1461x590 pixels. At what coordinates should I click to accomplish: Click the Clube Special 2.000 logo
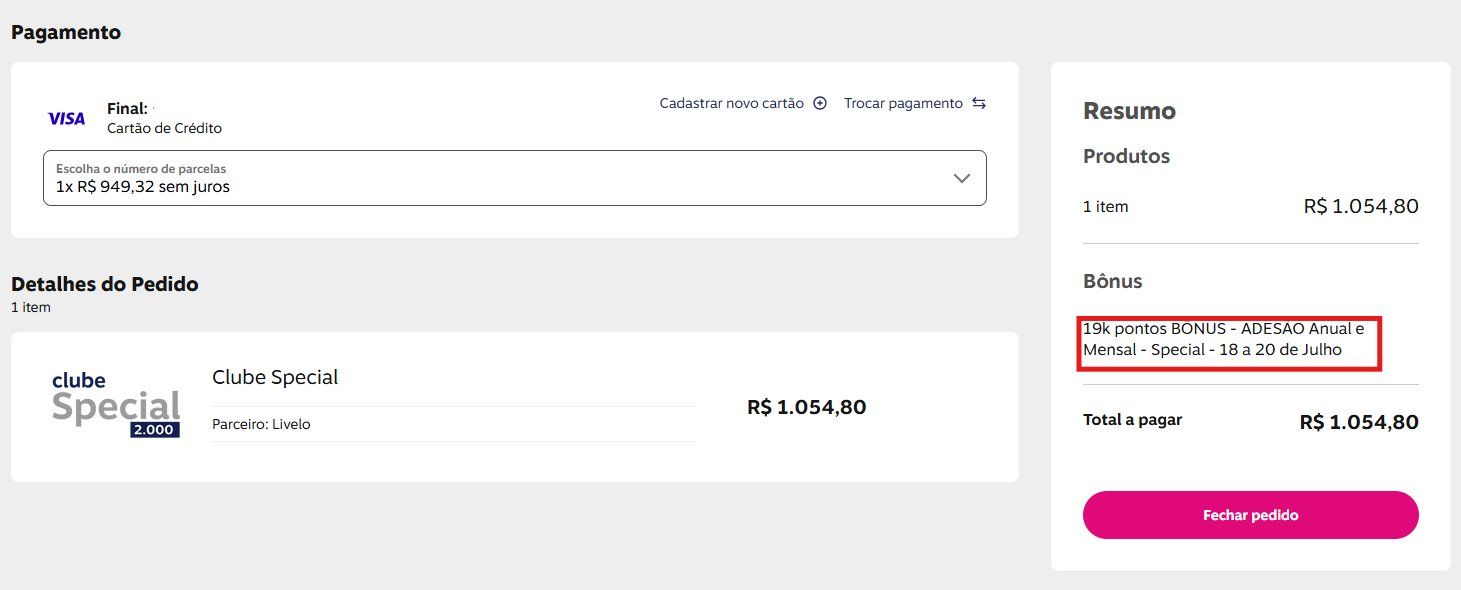(x=116, y=405)
